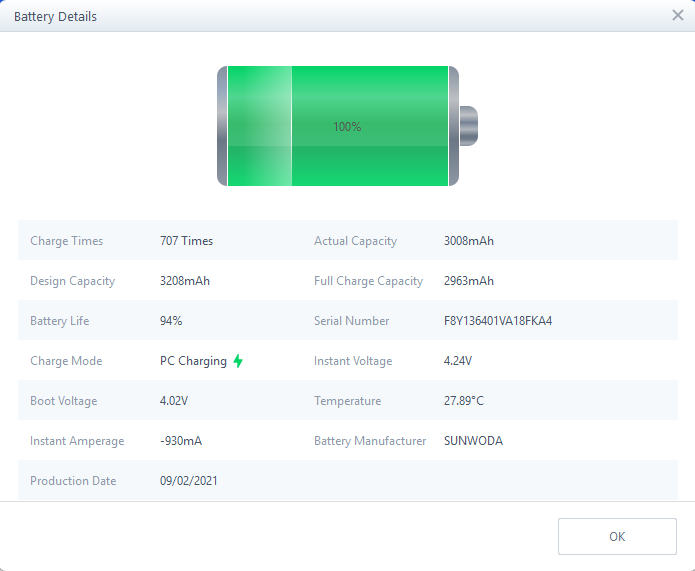Select the 'SUNWODA' manufacturer value
The height and width of the screenshot is (571, 695).
pos(473,441)
